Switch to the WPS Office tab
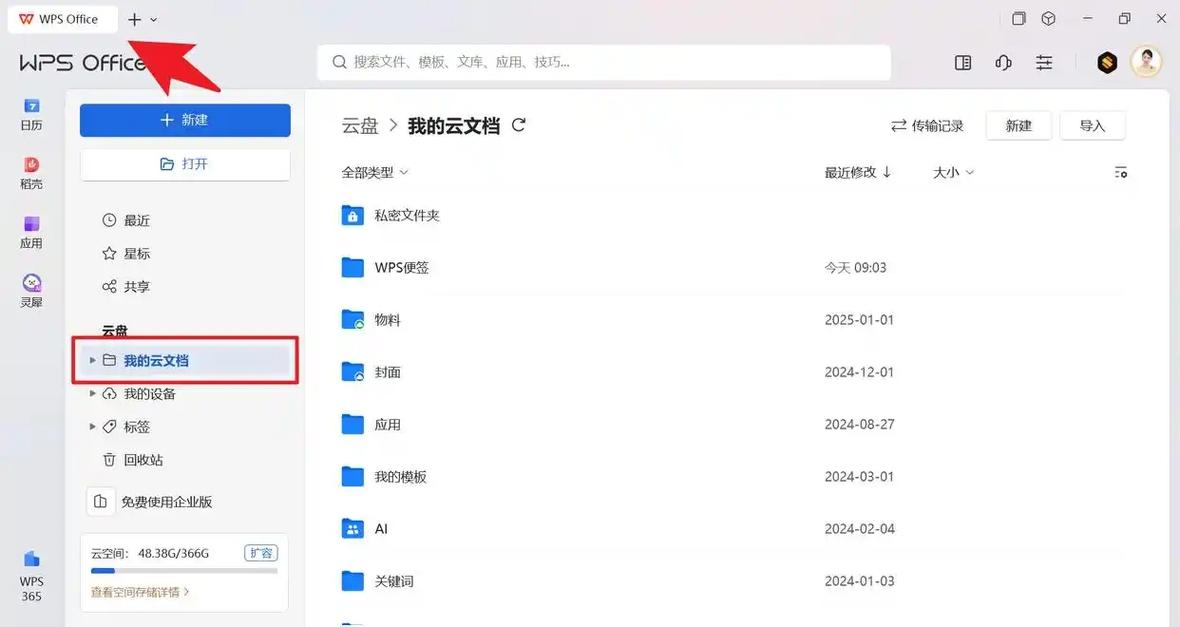This screenshot has height=627, width=1180. click(x=62, y=20)
